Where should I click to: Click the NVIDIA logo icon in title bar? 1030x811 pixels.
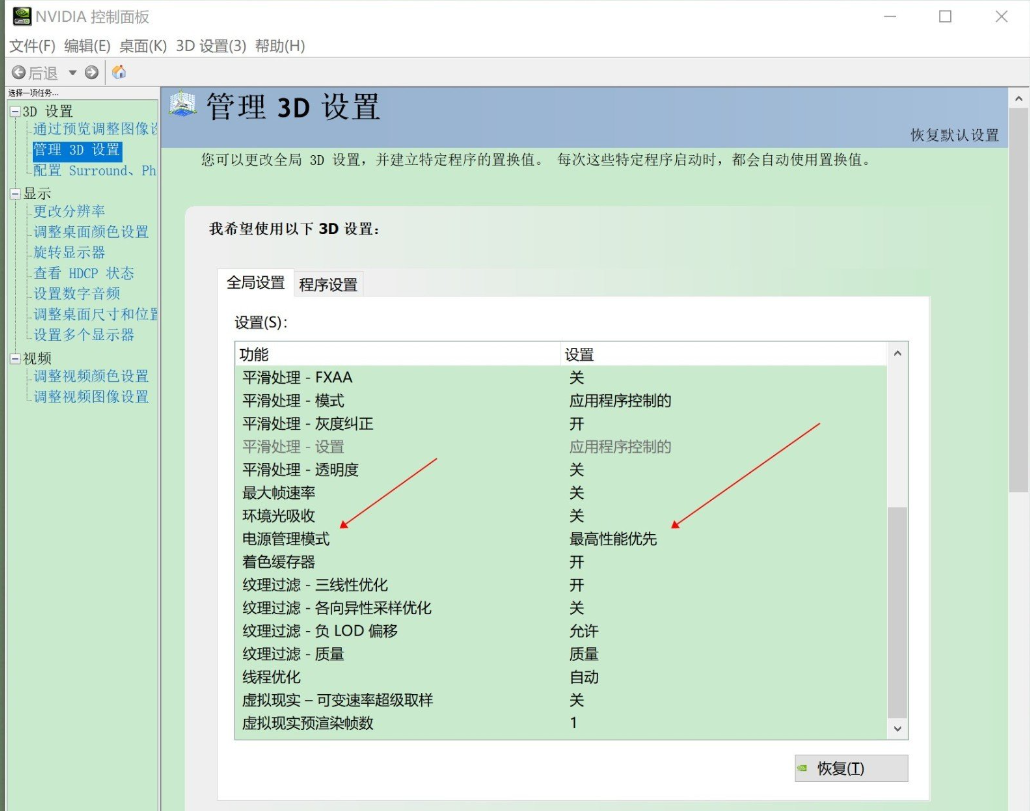(x=22, y=16)
